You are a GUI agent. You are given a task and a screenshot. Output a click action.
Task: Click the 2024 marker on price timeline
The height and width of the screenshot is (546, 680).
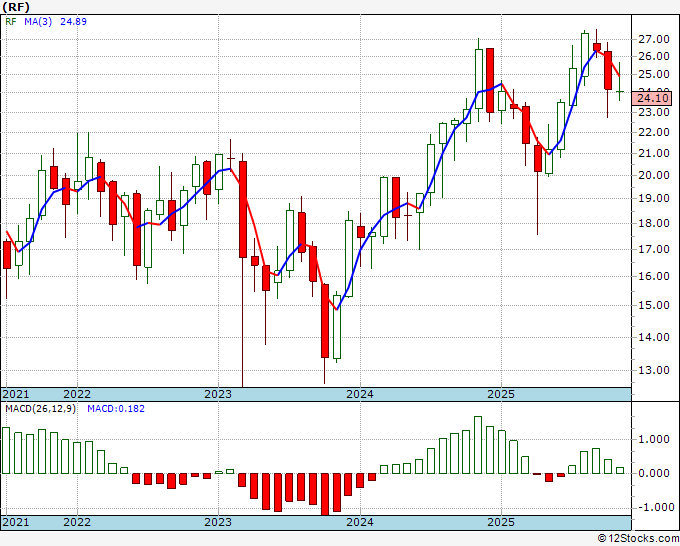click(x=360, y=394)
